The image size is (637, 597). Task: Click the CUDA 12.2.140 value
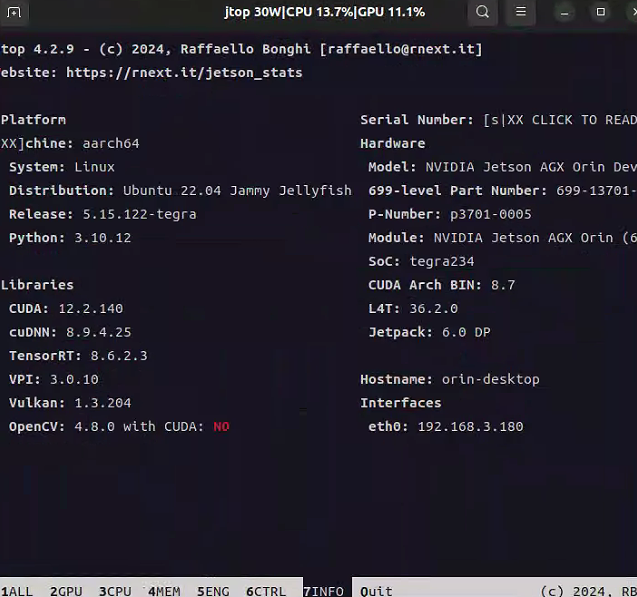[x=91, y=309]
